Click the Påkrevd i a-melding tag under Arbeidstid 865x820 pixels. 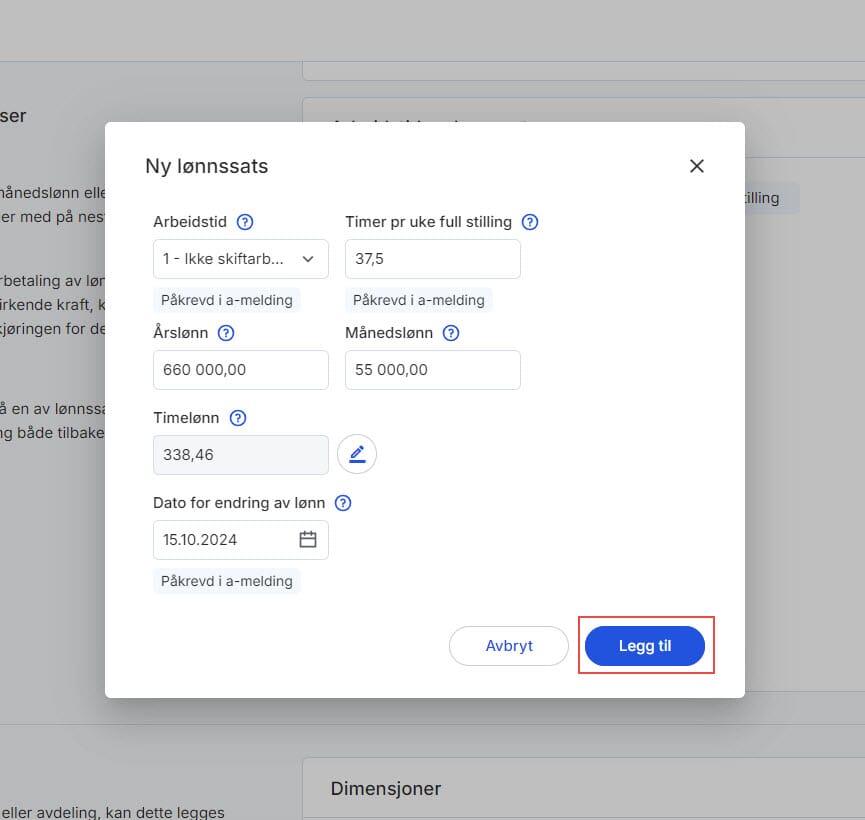(x=227, y=300)
